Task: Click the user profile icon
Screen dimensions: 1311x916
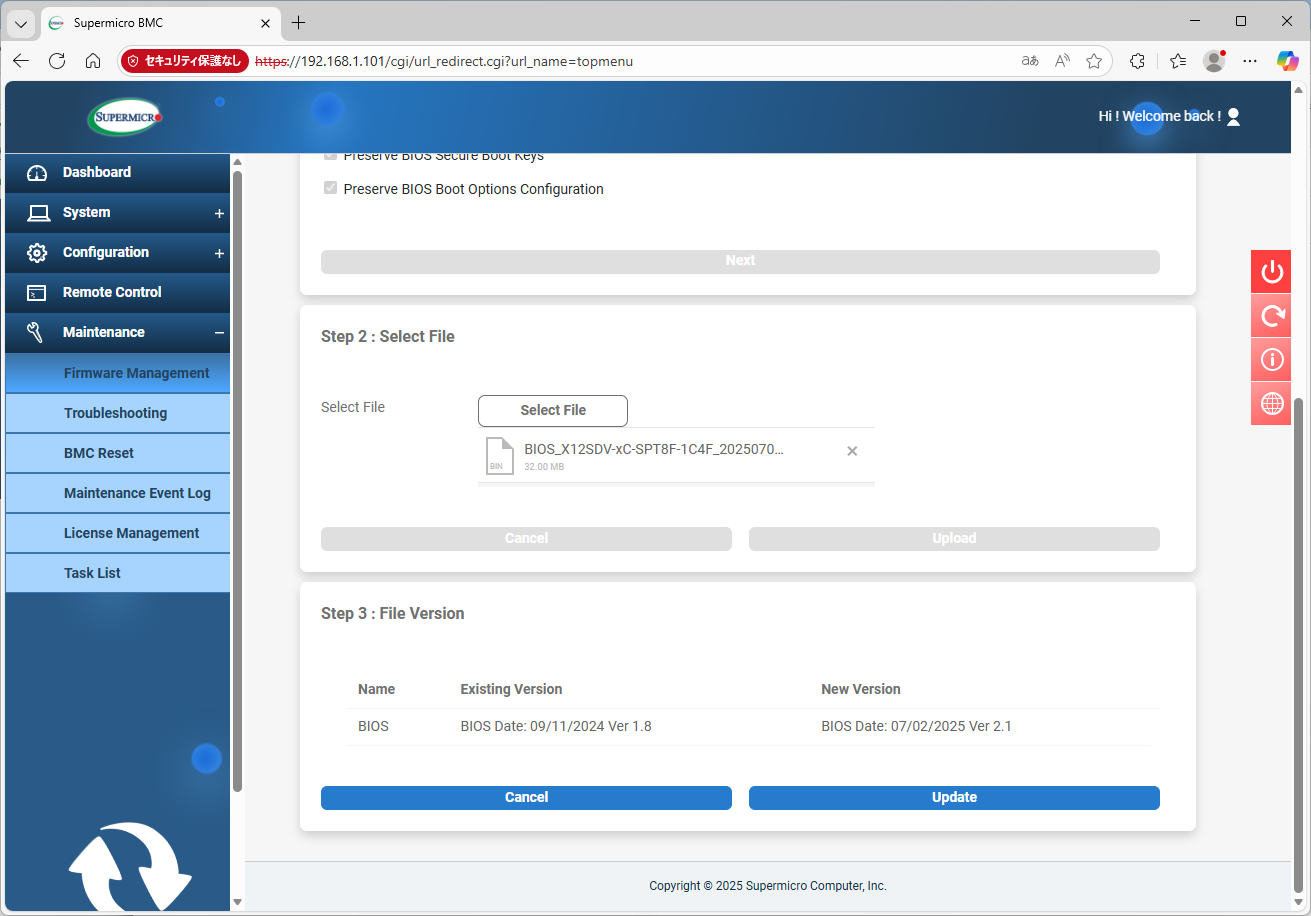Action: click(1233, 117)
